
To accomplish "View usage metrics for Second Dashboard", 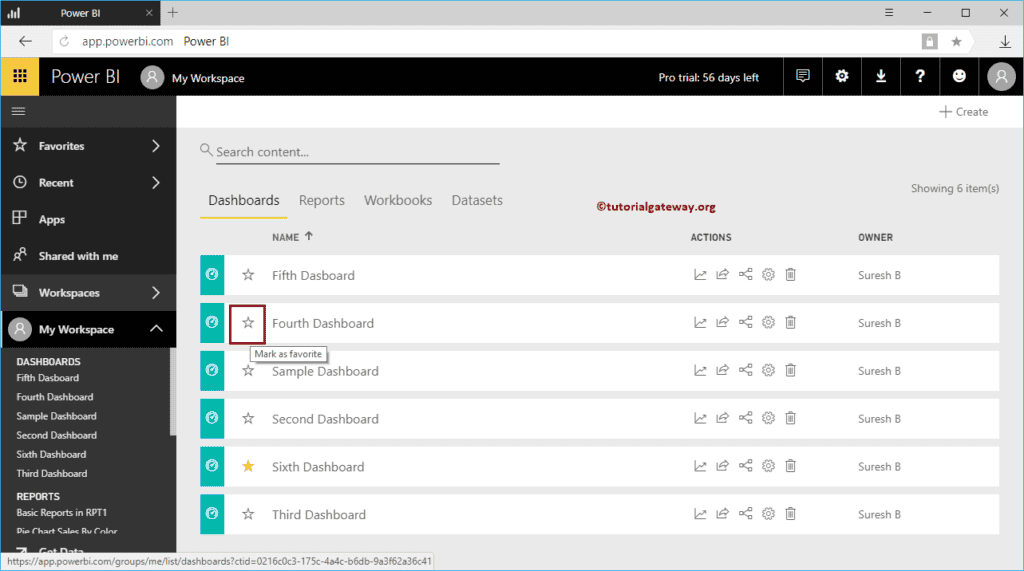I will tap(700, 418).
